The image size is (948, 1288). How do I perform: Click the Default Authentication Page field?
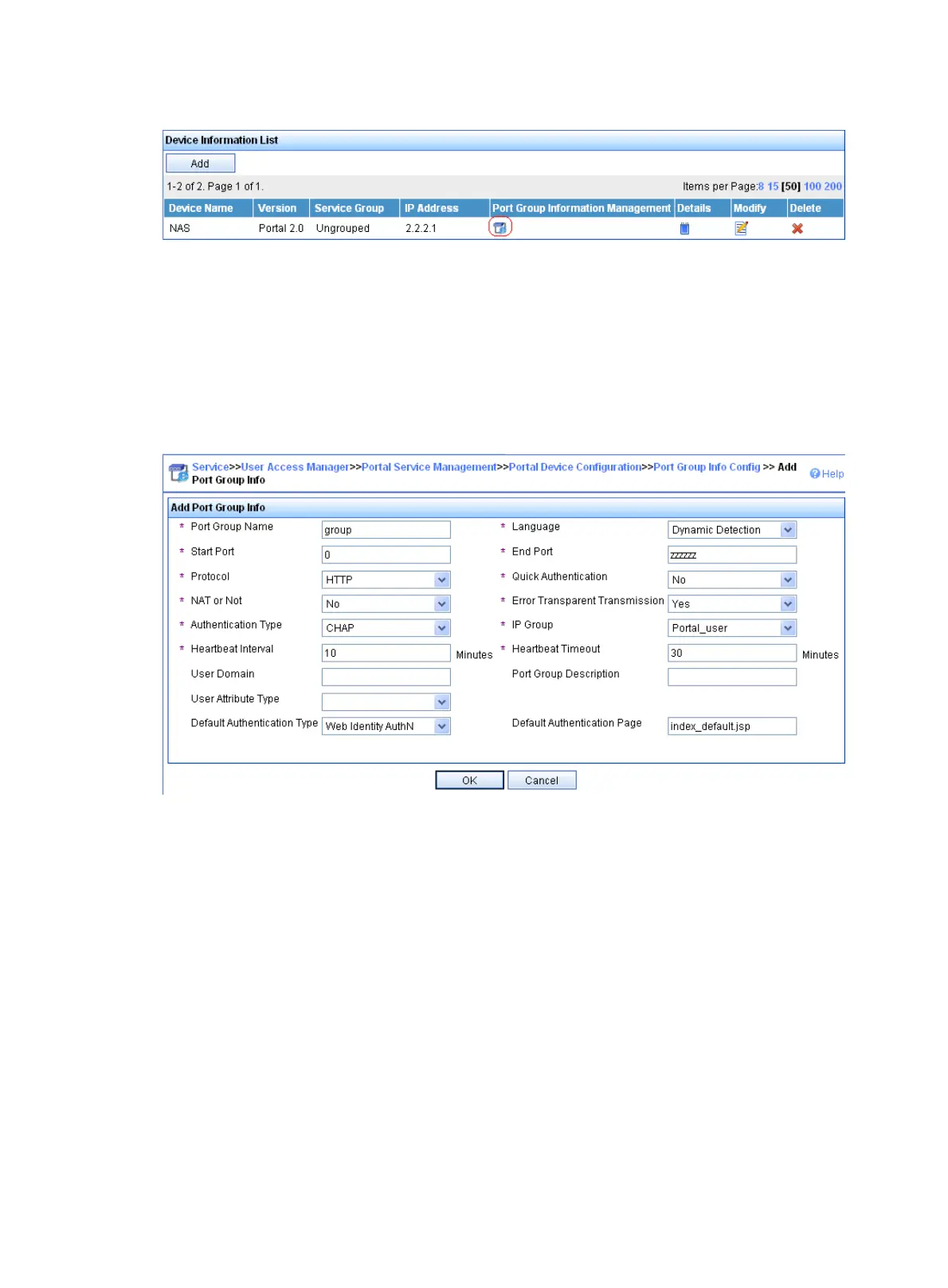click(732, 726)
